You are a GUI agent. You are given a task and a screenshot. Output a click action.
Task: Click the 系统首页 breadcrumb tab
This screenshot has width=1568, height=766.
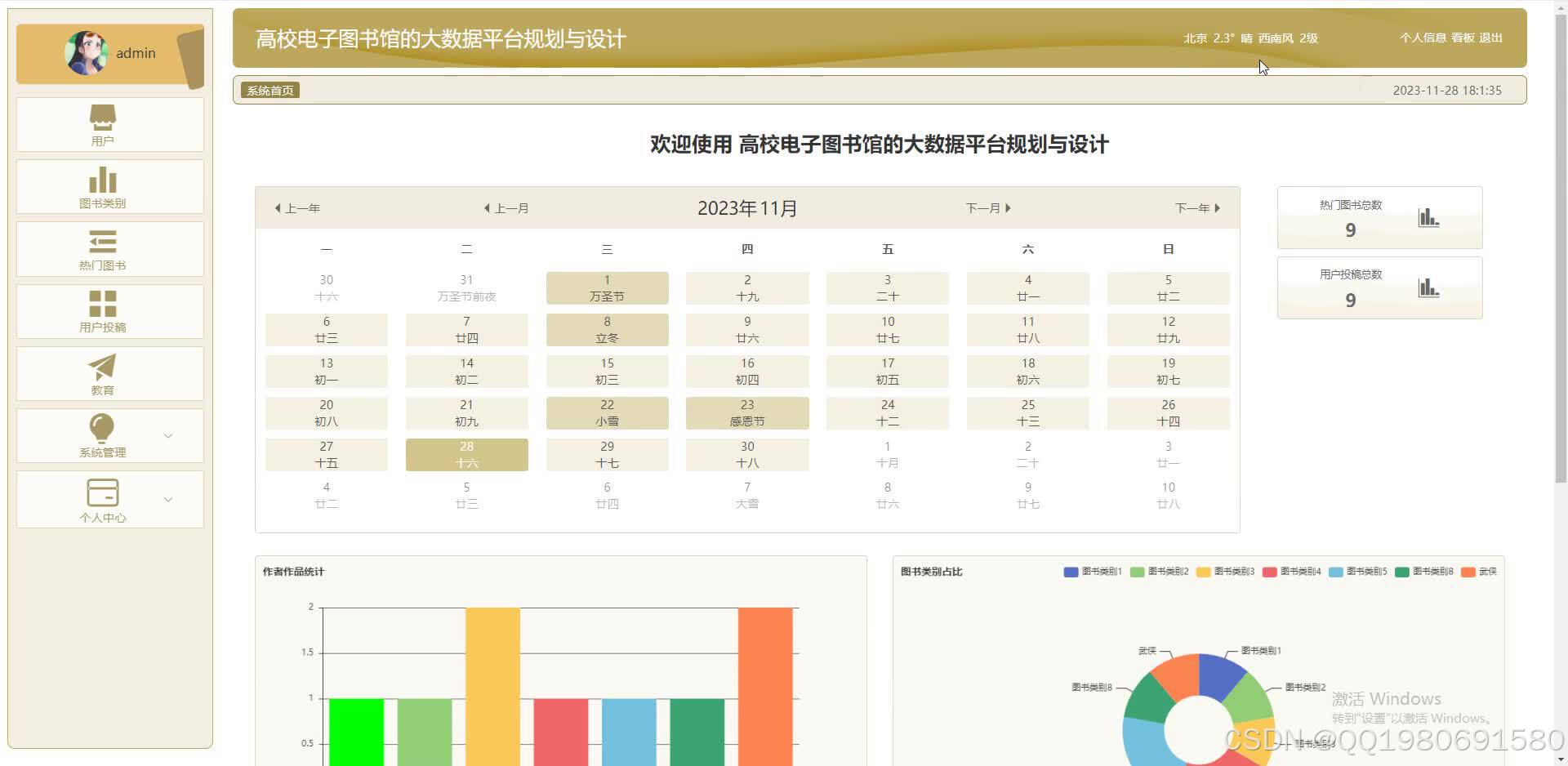270,91
